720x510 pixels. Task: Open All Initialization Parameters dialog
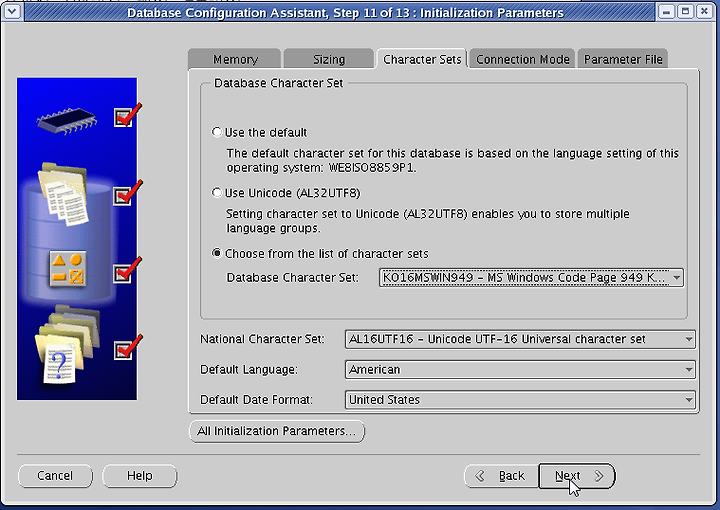tap(277, 432)
